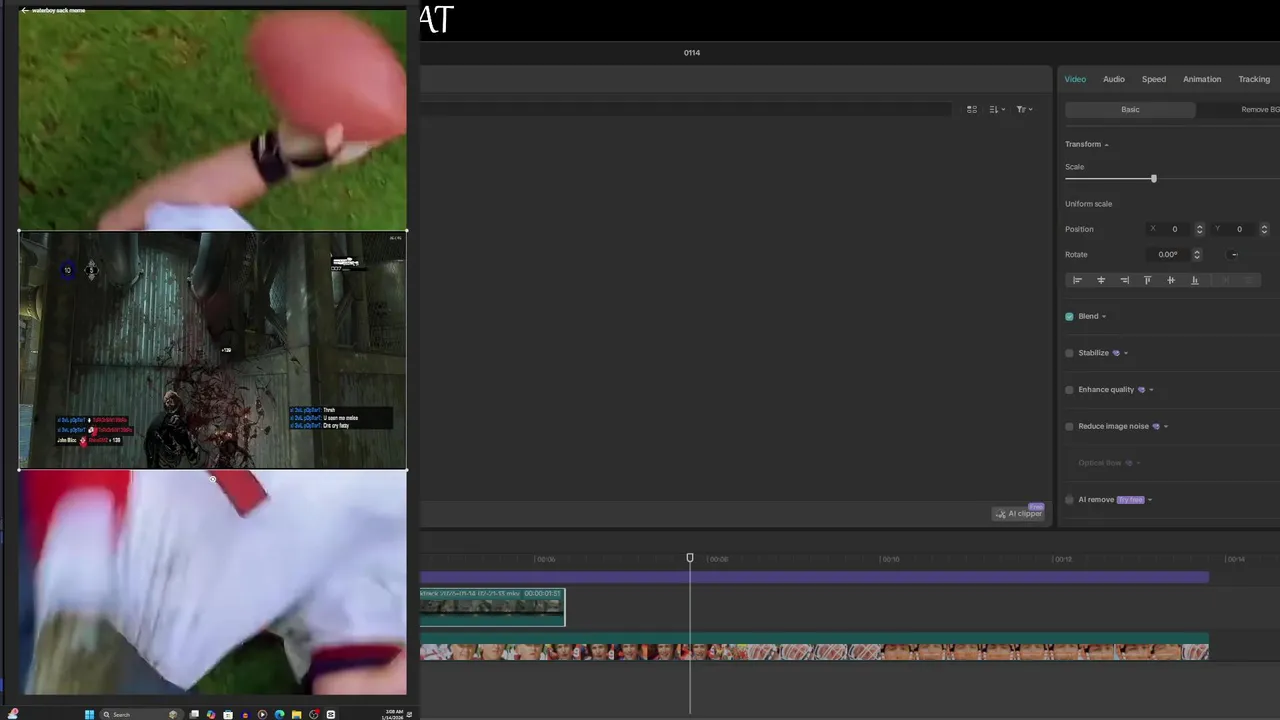Switch media view to grid layout

(x=971, y=109)
